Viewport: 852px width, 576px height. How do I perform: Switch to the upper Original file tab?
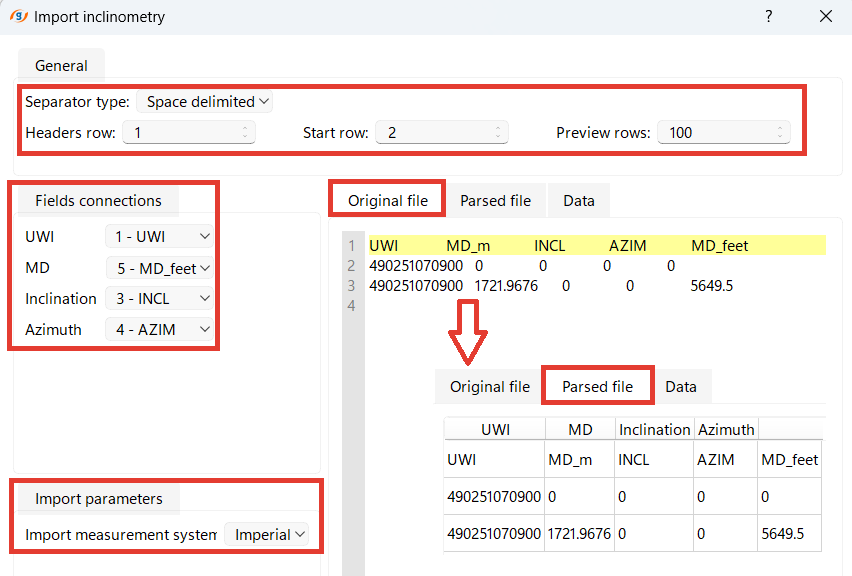coord(388,201)
